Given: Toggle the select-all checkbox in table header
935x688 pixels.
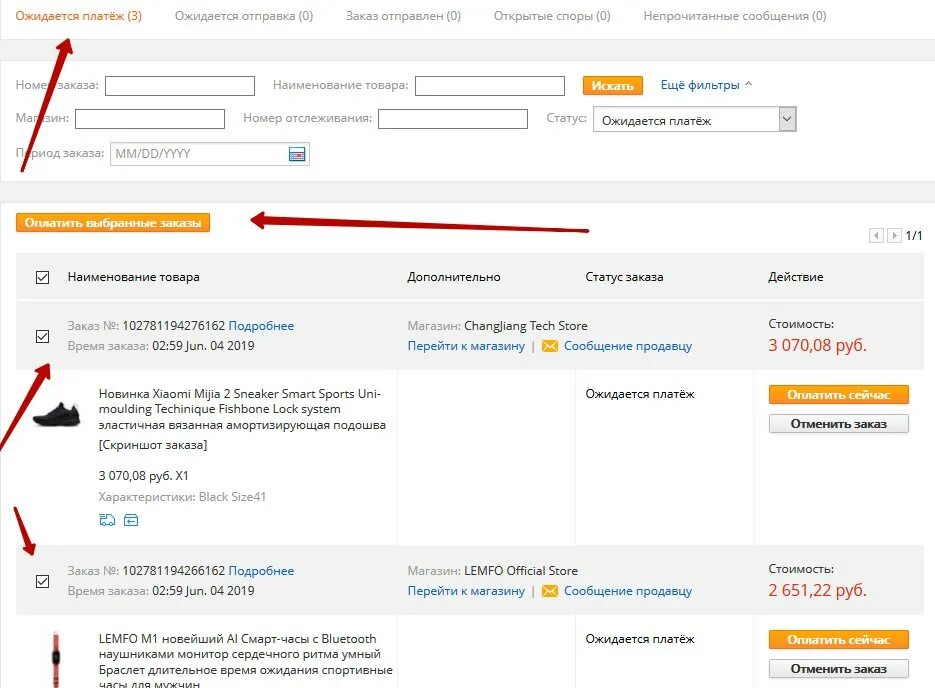Looking at the screenshot, I should 42,277.
